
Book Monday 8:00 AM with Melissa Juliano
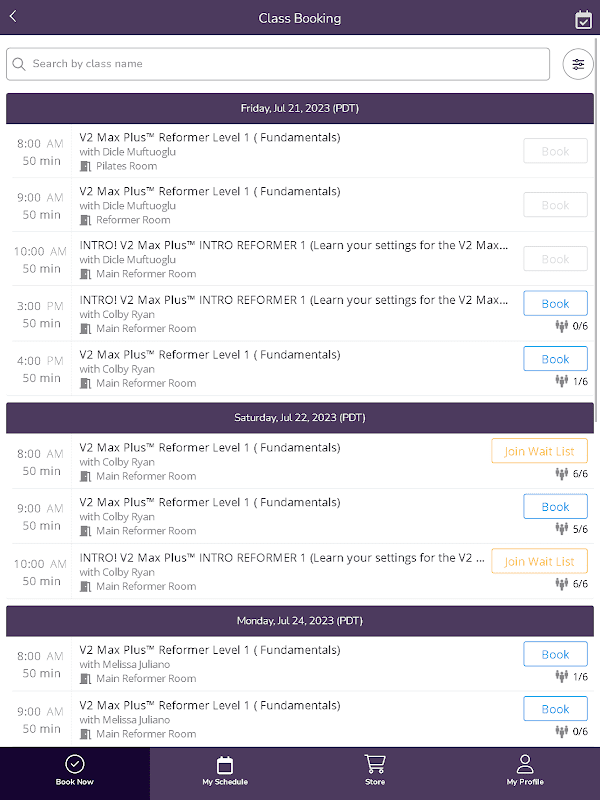[555, 655]
